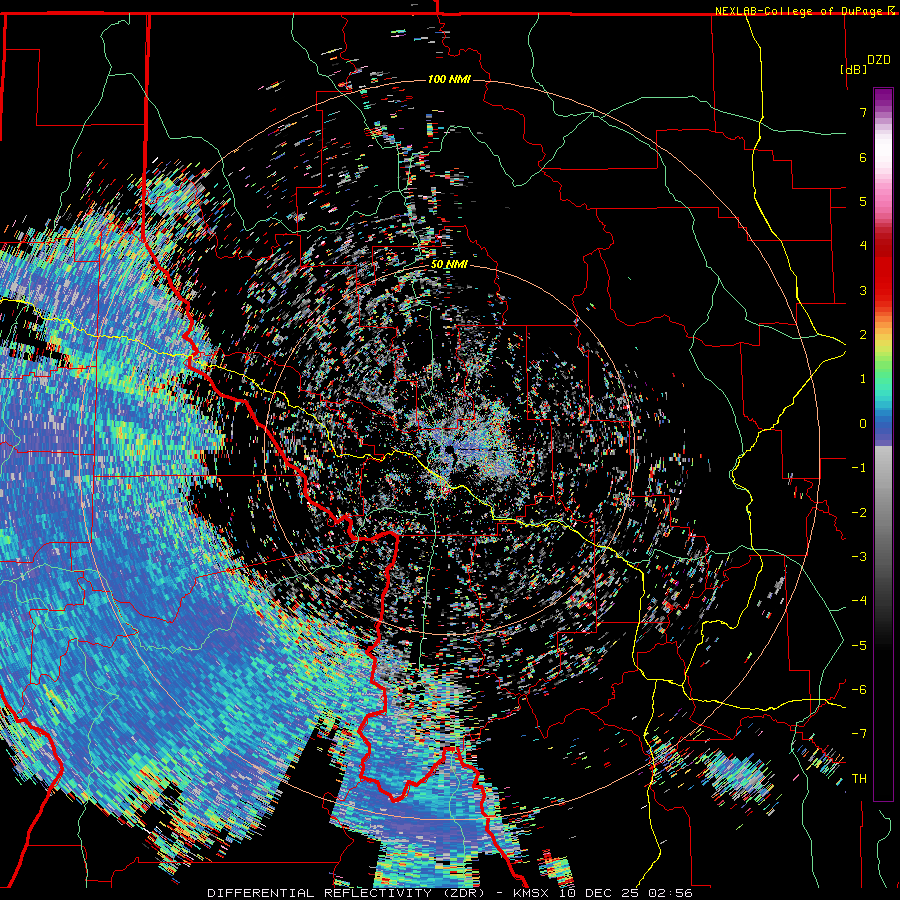Click the 50 NMI range ring label
900x900 pixels.
pos(449,265)
